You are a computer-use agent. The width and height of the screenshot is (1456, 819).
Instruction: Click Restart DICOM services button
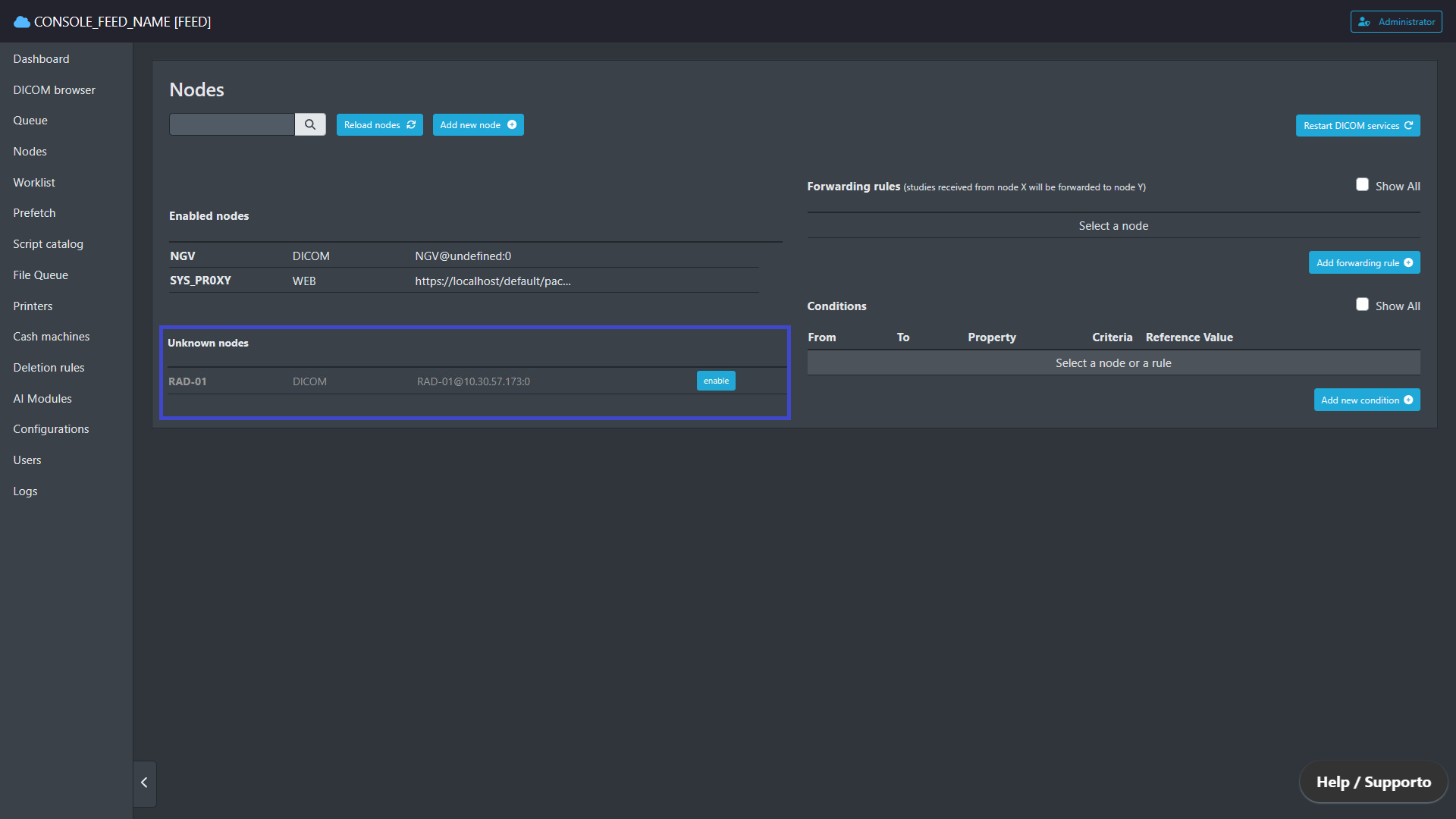point(1357,126)
